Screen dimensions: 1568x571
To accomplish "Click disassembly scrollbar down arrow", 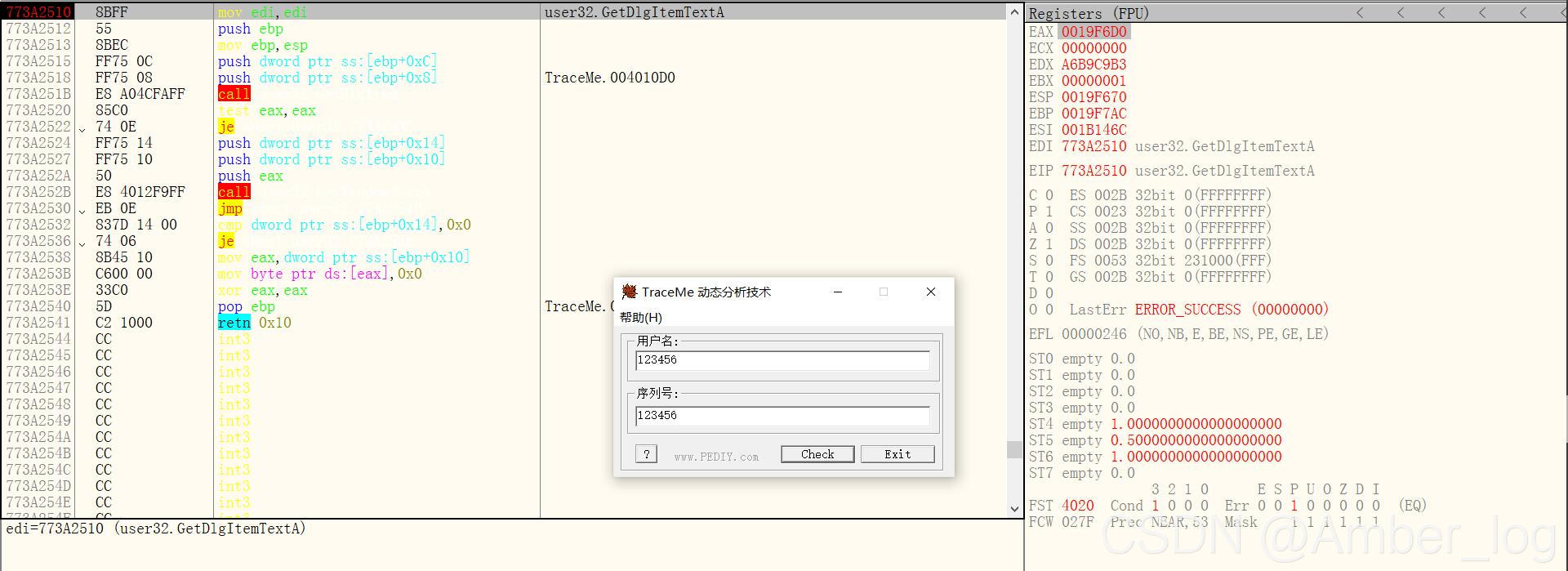I will [1015, 508].
